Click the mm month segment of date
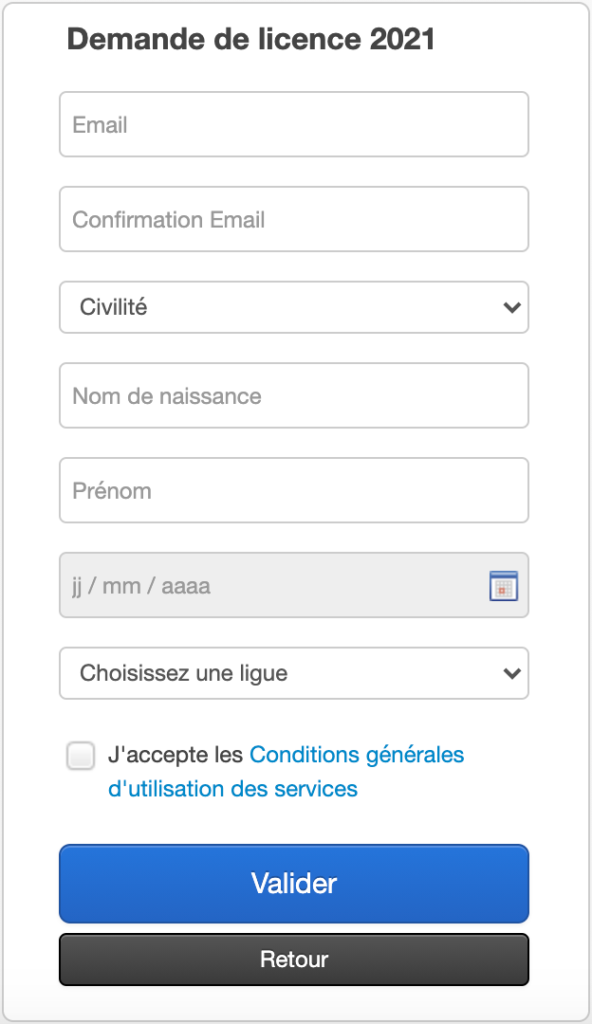Image resolution: width=592 pixels, height=1024 pixels. click(122, 586)
